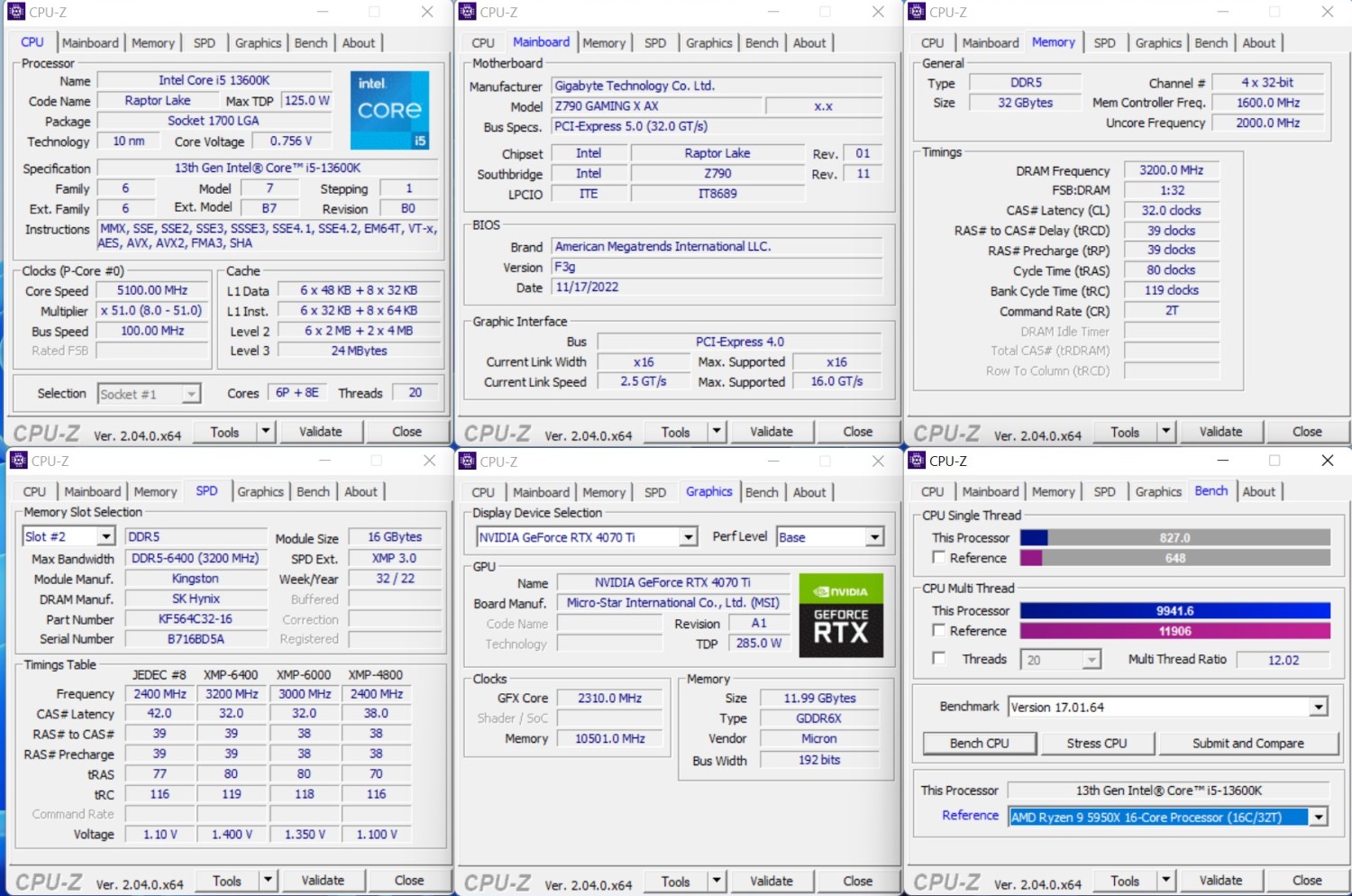This screenshot has width=1352, height=896.
Task: Click CPU-Z title icon of the Memory window
Action: coord(917,12)
